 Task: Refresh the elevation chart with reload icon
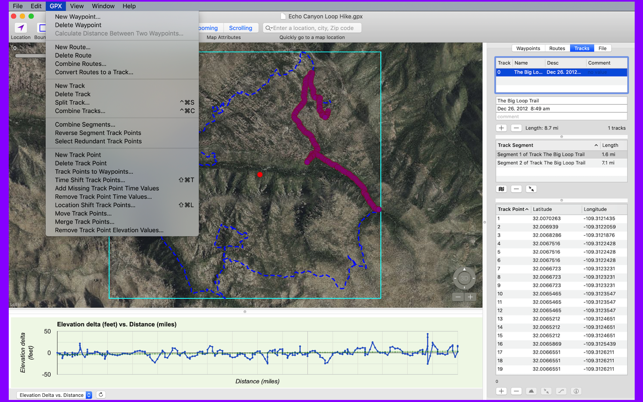click(101, 395)
